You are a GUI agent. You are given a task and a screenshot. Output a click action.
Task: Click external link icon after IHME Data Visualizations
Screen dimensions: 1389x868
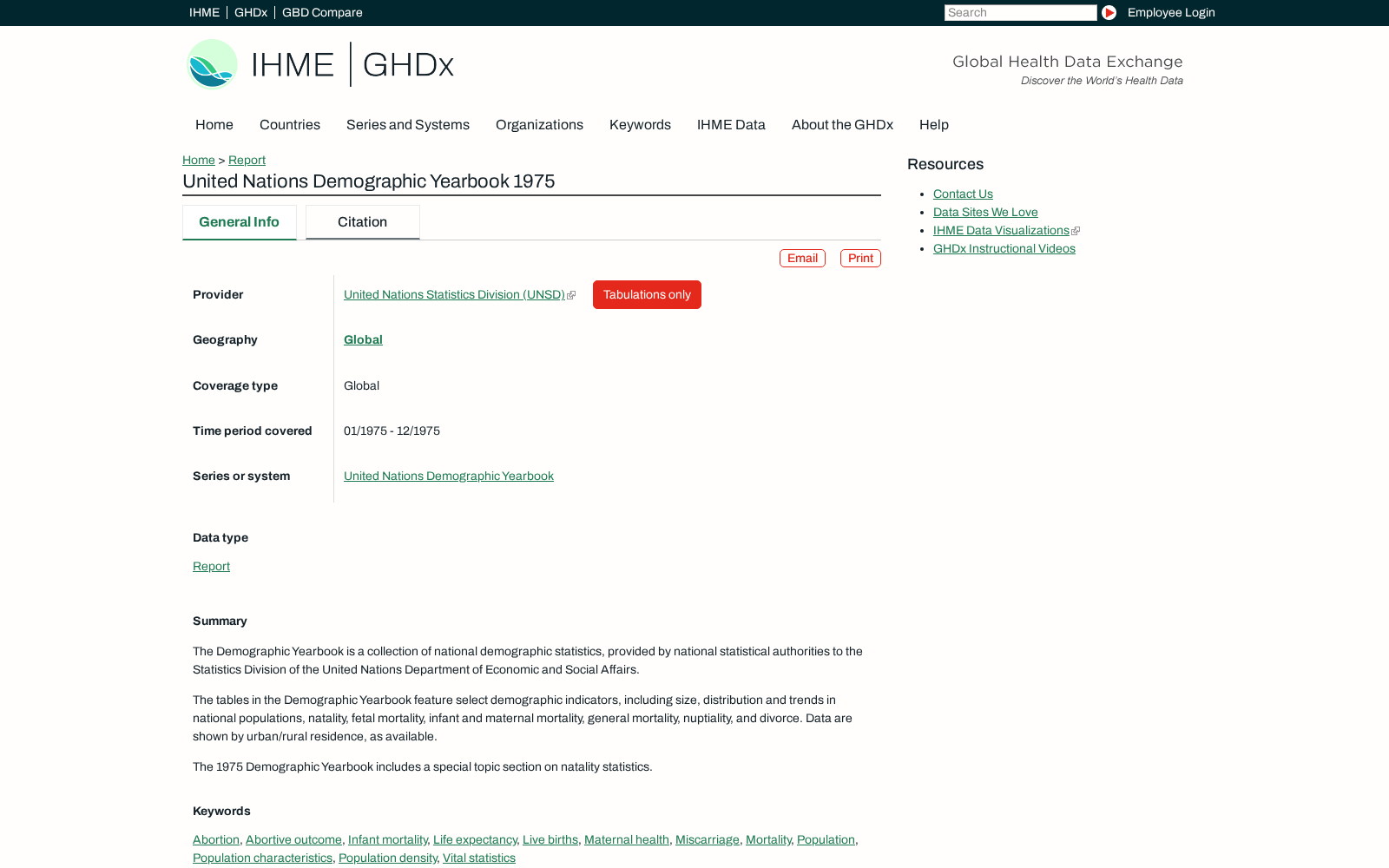pos(1076,231)
